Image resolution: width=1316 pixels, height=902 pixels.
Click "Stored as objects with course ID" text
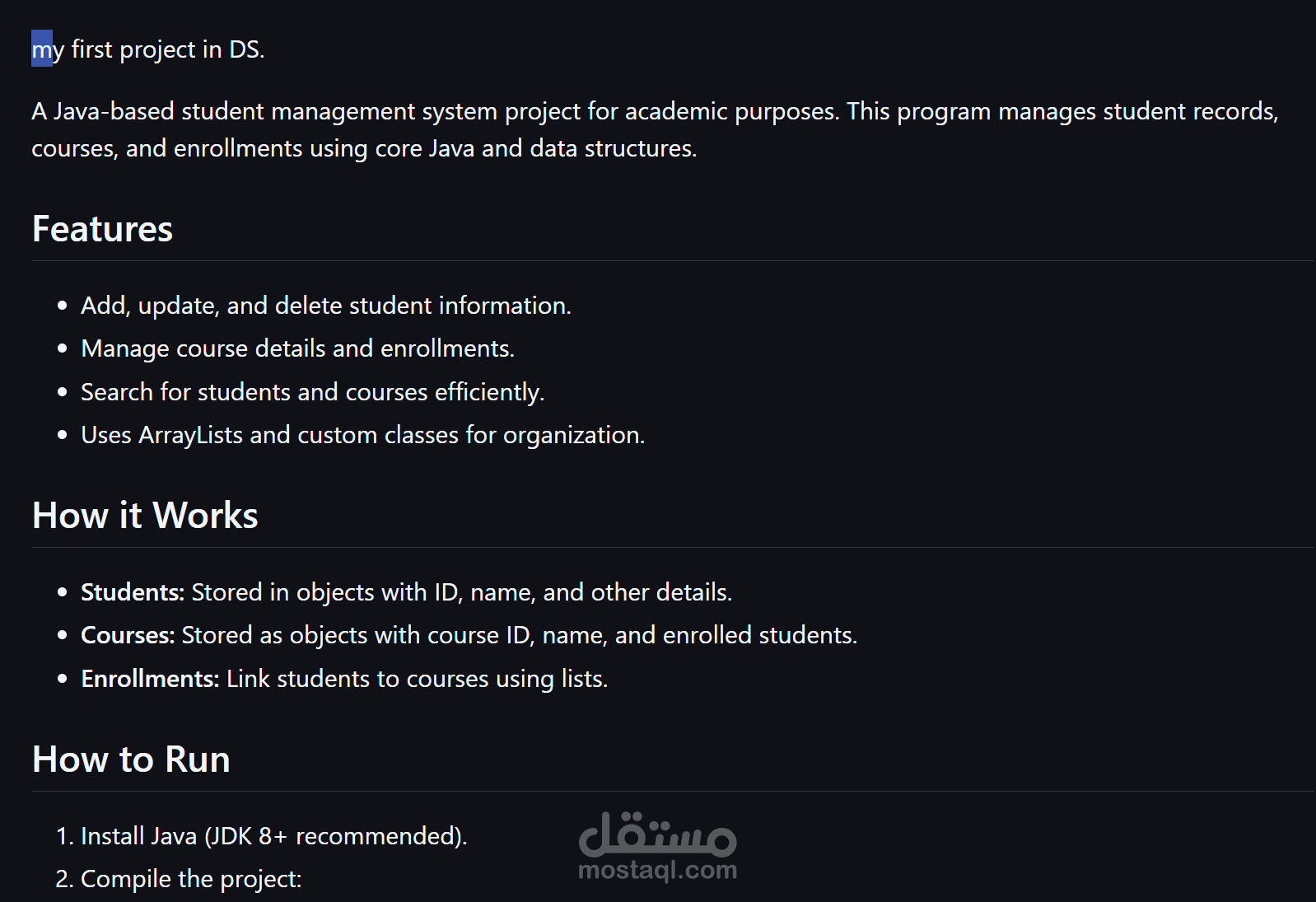519,635
